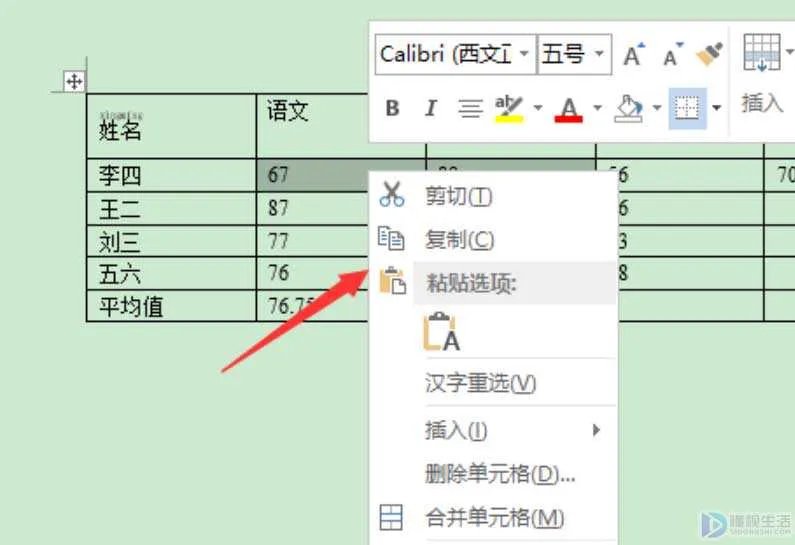Click the Bold formatting button
Image resolution: width=795 pixels, height=545 pixels.
392,108
